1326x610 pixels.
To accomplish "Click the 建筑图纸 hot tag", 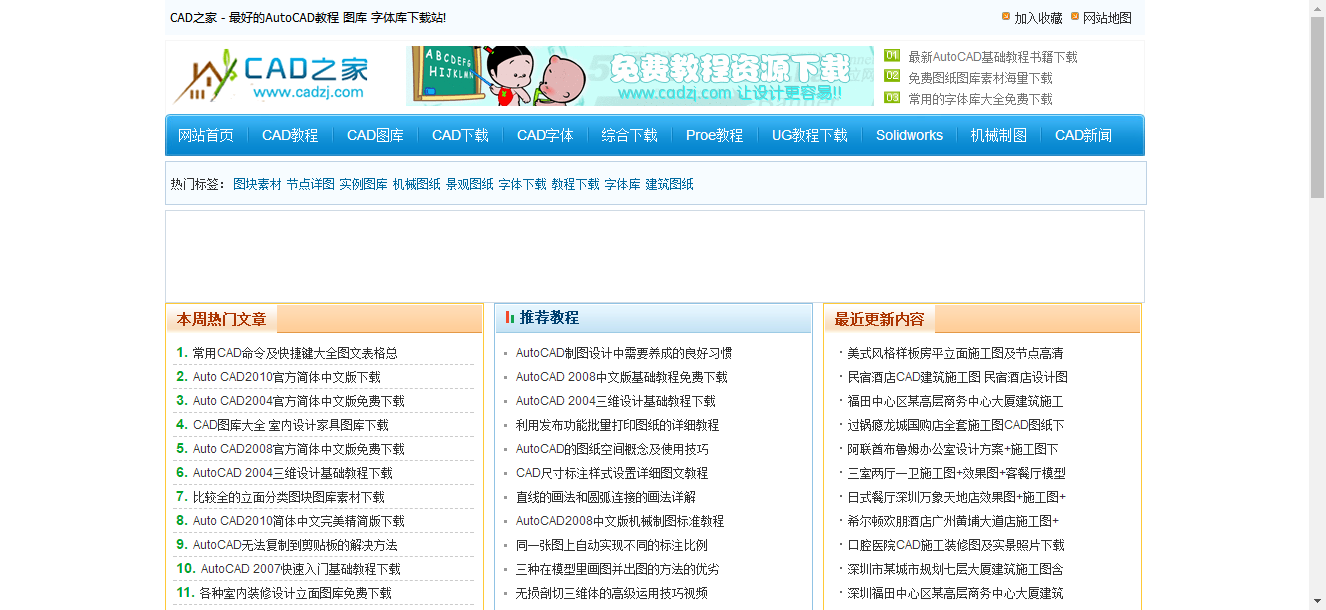I will [x=669, y=184].
